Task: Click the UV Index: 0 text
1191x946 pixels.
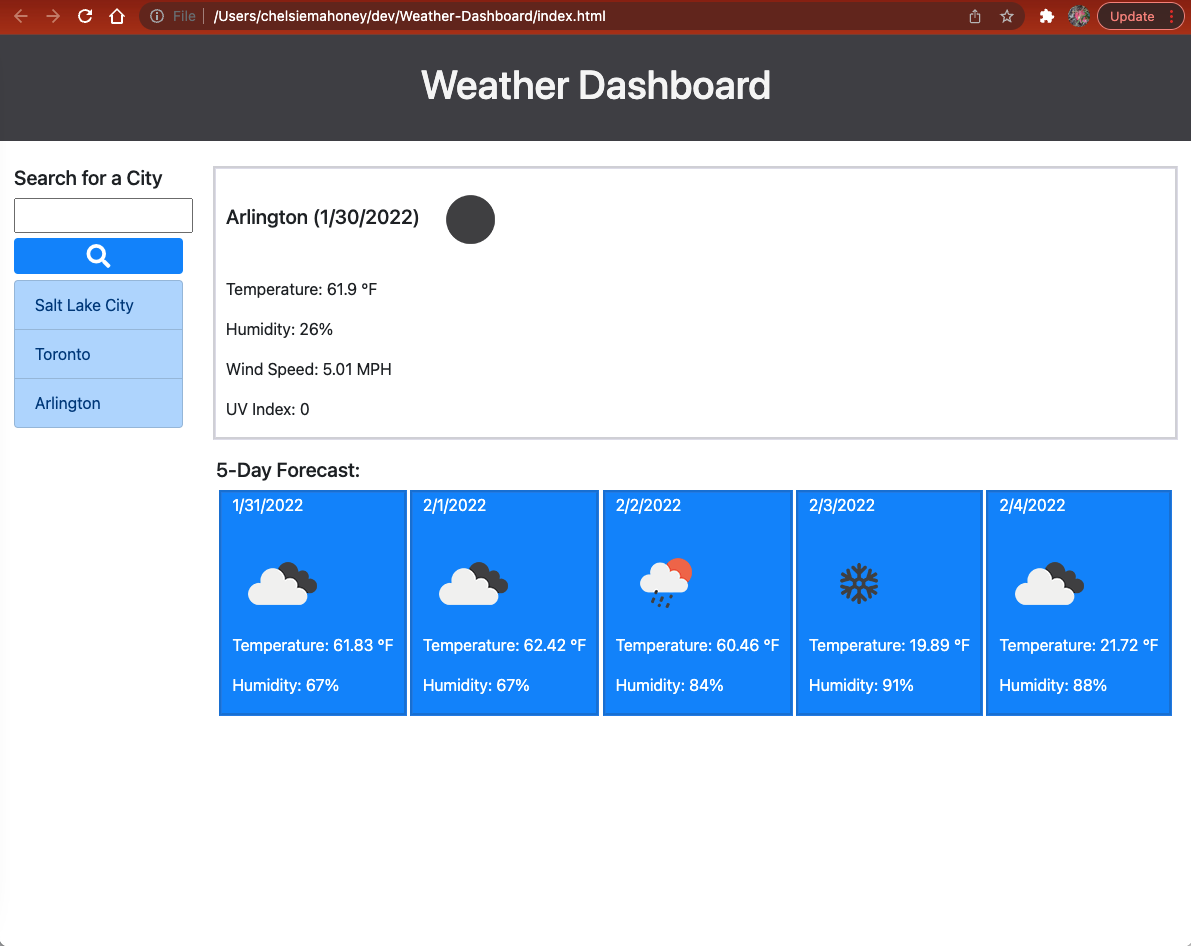Action: [267, 410]
